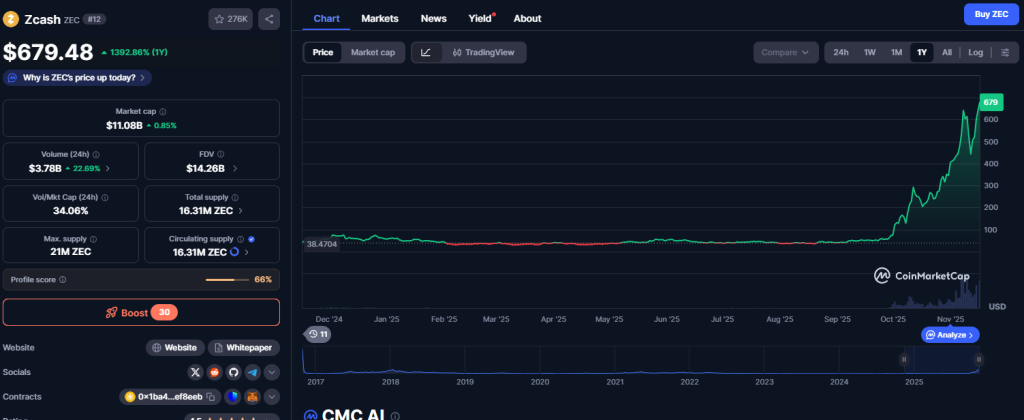Click the Buy ZEC button
The width and height of the screenshot is (1024, 420).
(990, 14)
